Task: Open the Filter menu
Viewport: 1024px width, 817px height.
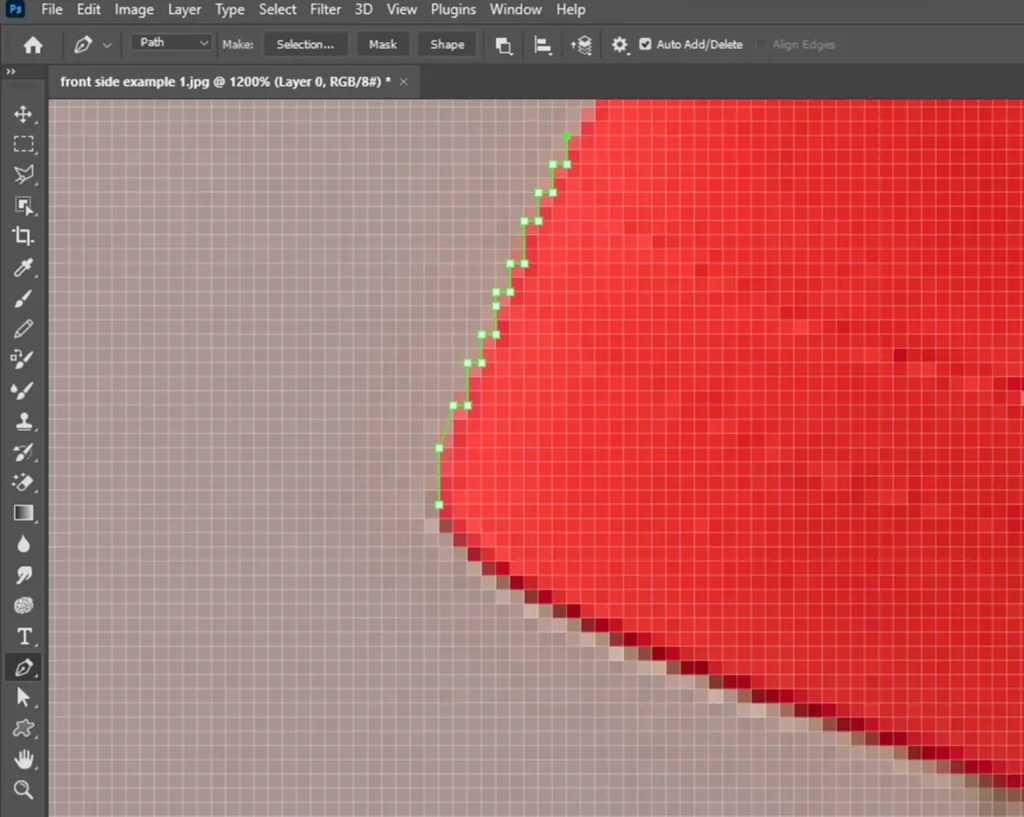Action: click(325, 10)
